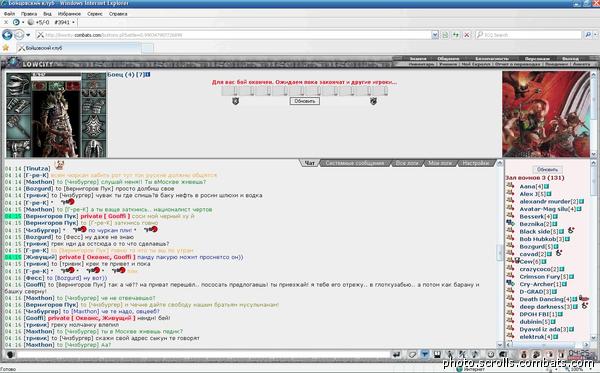Switch to the Системные сообщения tab

coord(355,163)
